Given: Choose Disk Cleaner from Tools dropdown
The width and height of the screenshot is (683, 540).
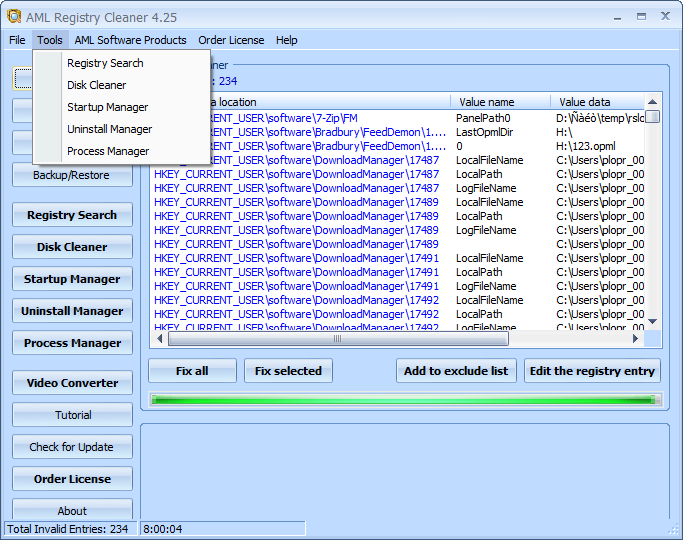Looking at the screenshot, I should (x=122, y=85).
